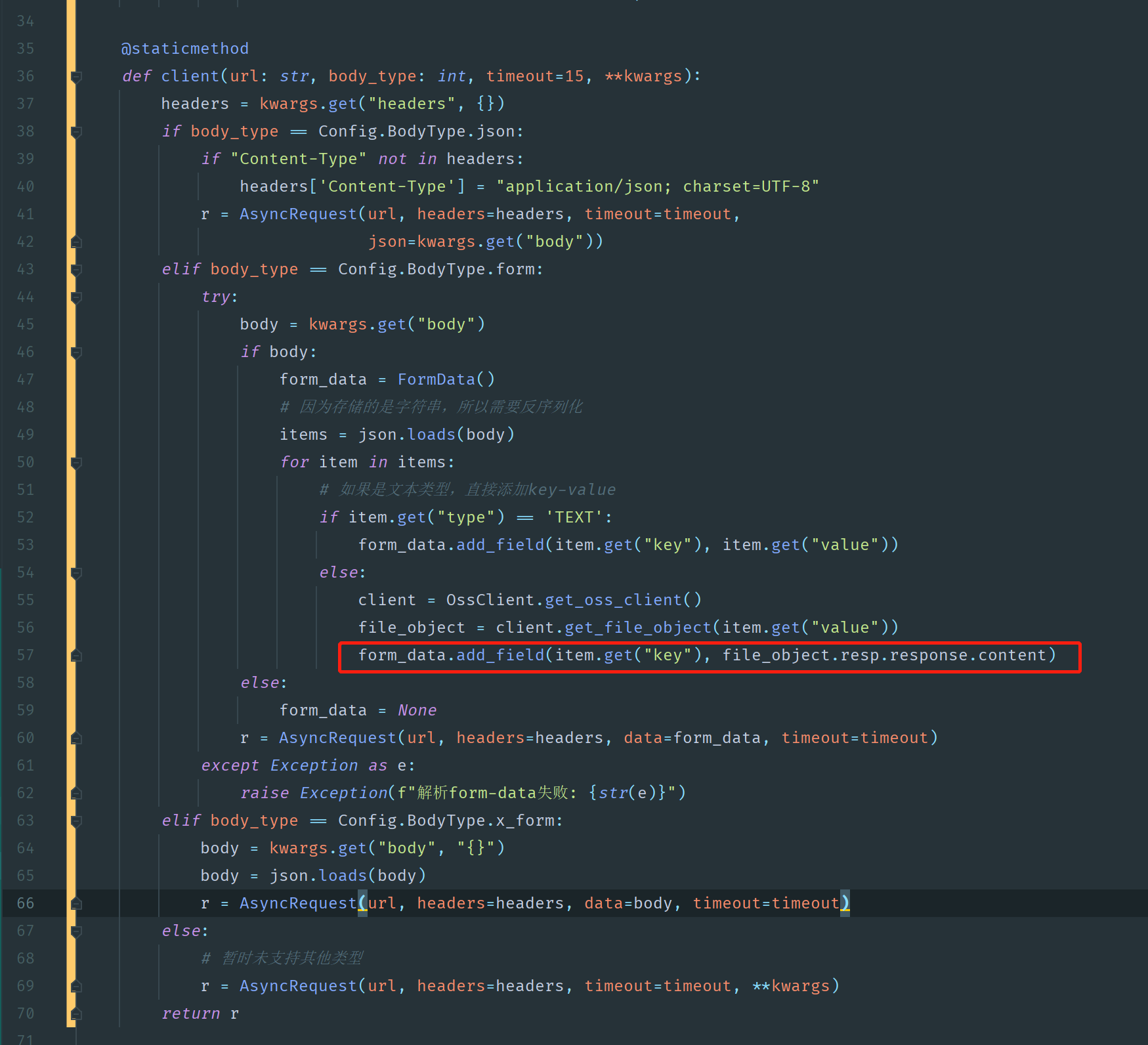Click the 'return r' statement on line 70
1148x1045 pixels.
(200, 1013)
